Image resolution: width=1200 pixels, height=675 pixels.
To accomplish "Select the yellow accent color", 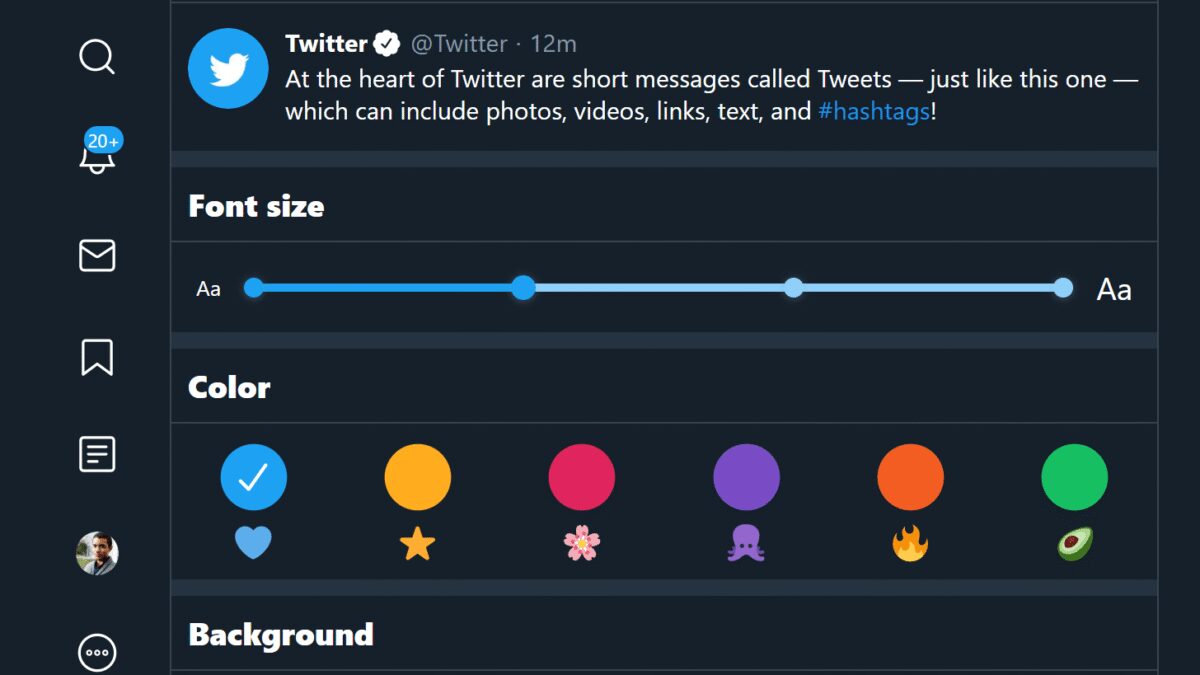I will pos(417,477).
